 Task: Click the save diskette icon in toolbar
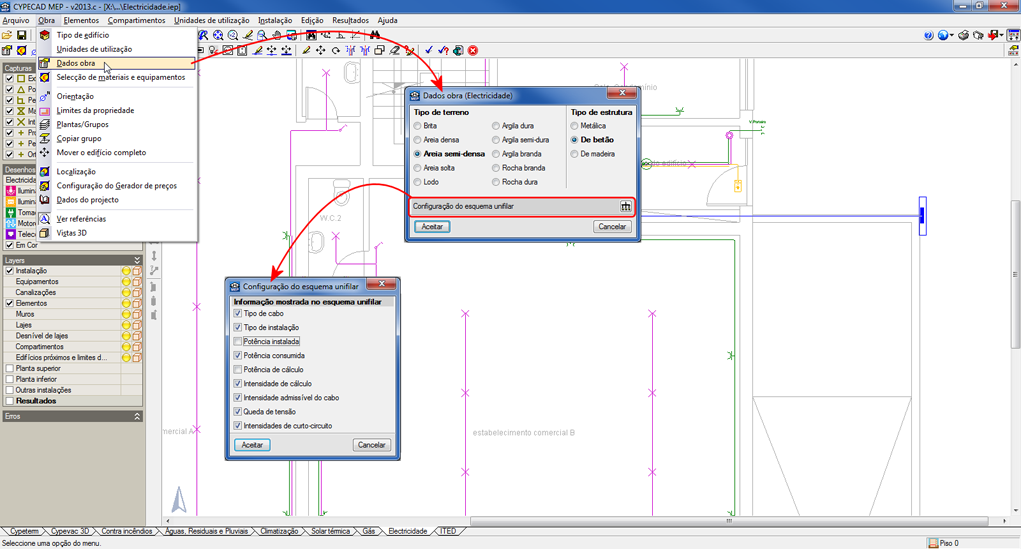22,36
